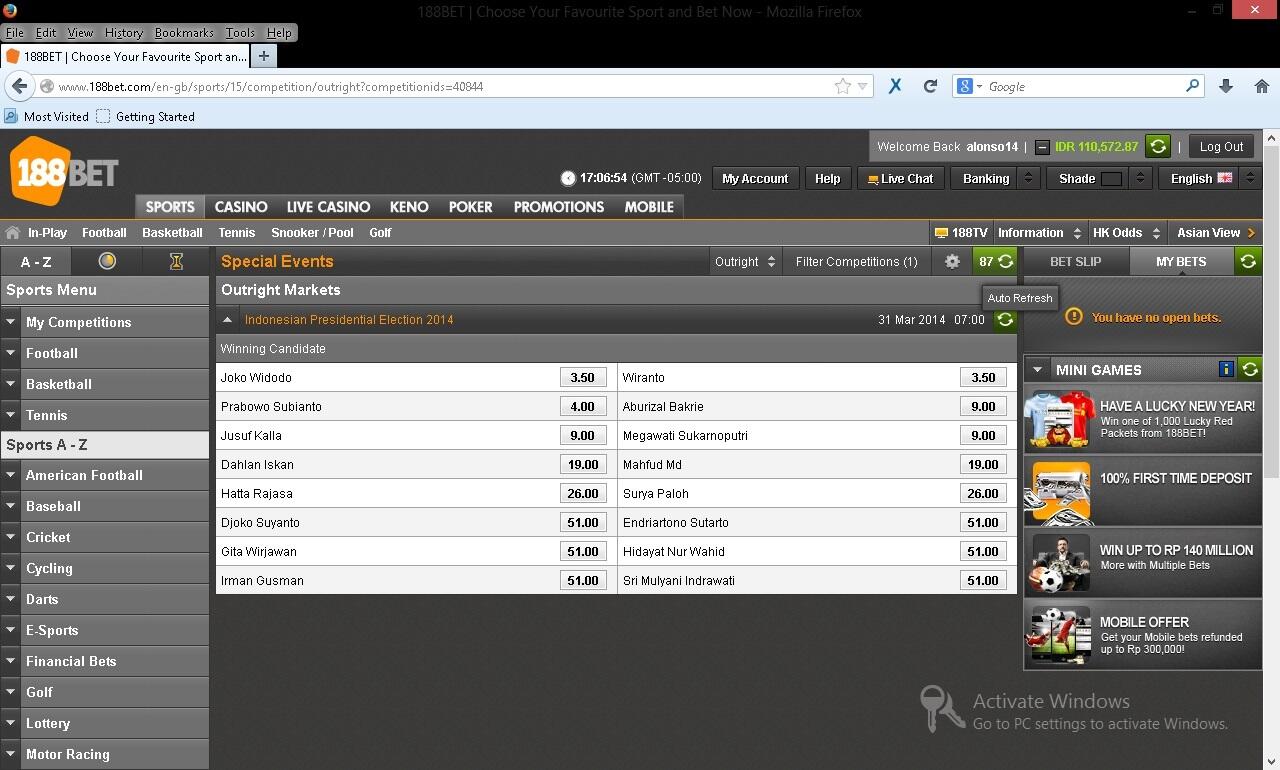Open the Information dropdown
This screenshot has width=1280, height=770.
coord(1040,232)
